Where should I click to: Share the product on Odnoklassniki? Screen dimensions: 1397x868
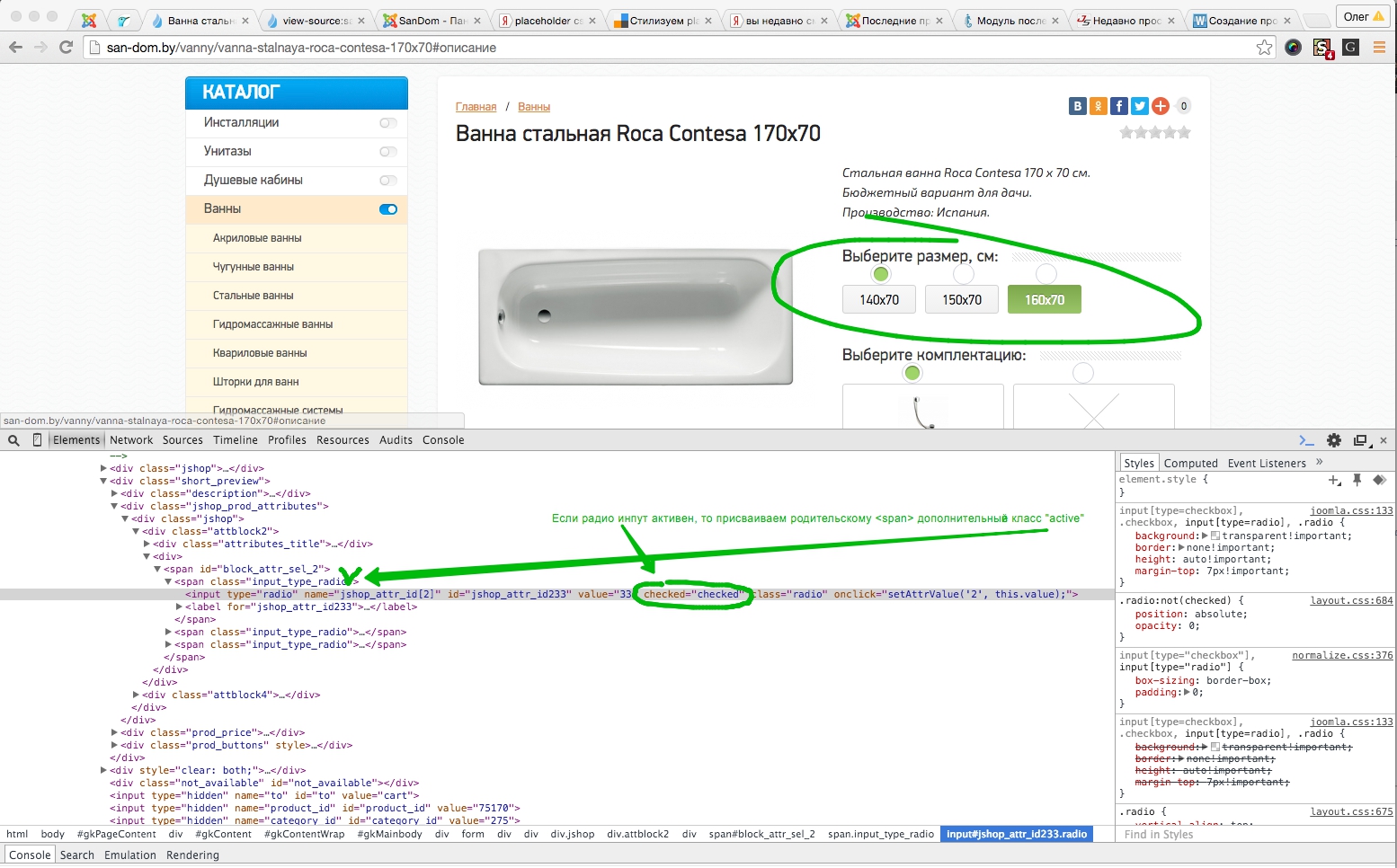point(1098,106)
